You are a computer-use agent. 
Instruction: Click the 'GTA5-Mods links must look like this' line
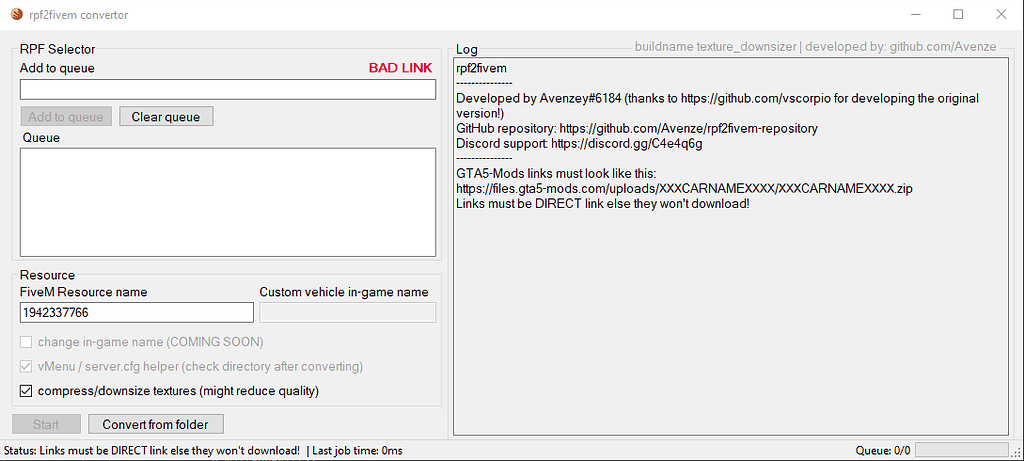click(556, 174)
